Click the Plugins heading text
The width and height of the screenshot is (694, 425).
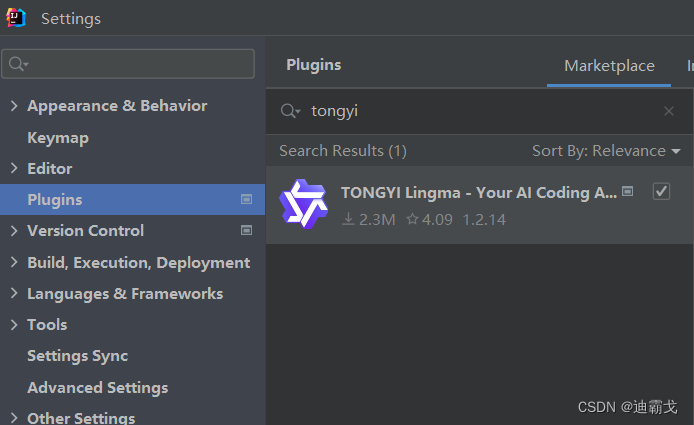coord(313,65)
